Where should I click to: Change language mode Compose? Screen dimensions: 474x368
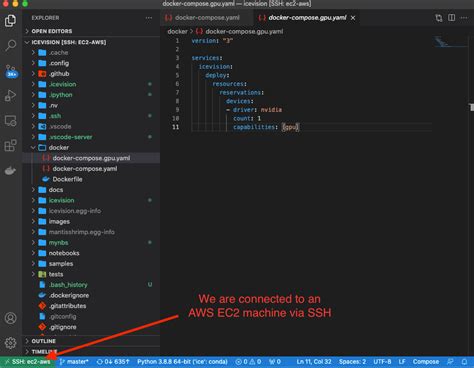point(426,362)
